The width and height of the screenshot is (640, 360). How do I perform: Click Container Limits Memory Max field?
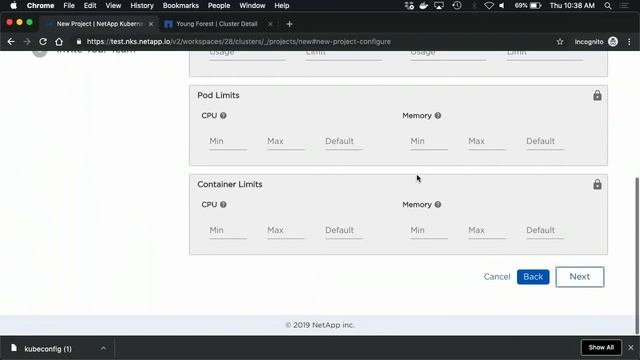click(487, 230)
